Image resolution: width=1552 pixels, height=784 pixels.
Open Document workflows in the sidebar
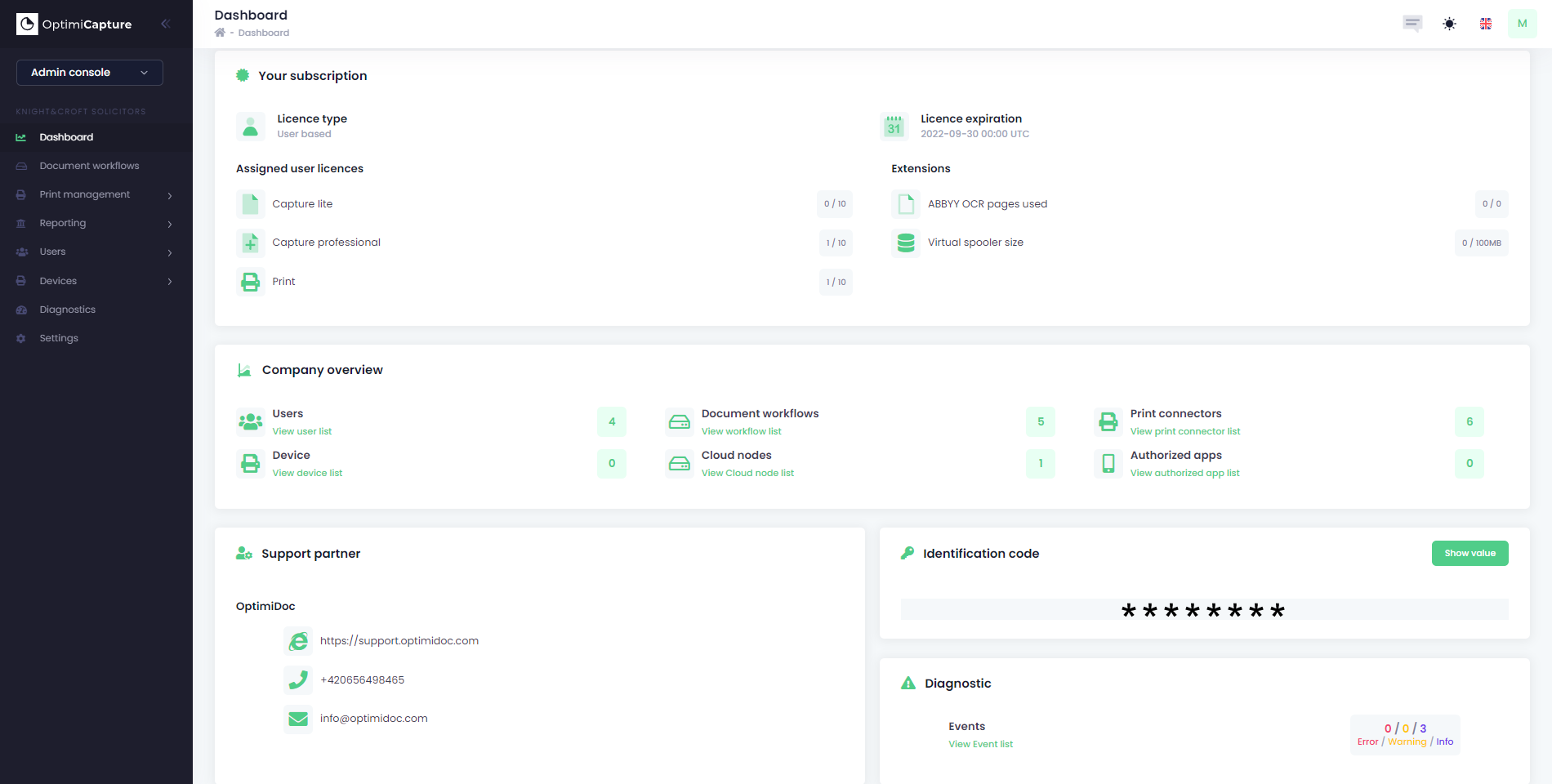coord(96,166)
